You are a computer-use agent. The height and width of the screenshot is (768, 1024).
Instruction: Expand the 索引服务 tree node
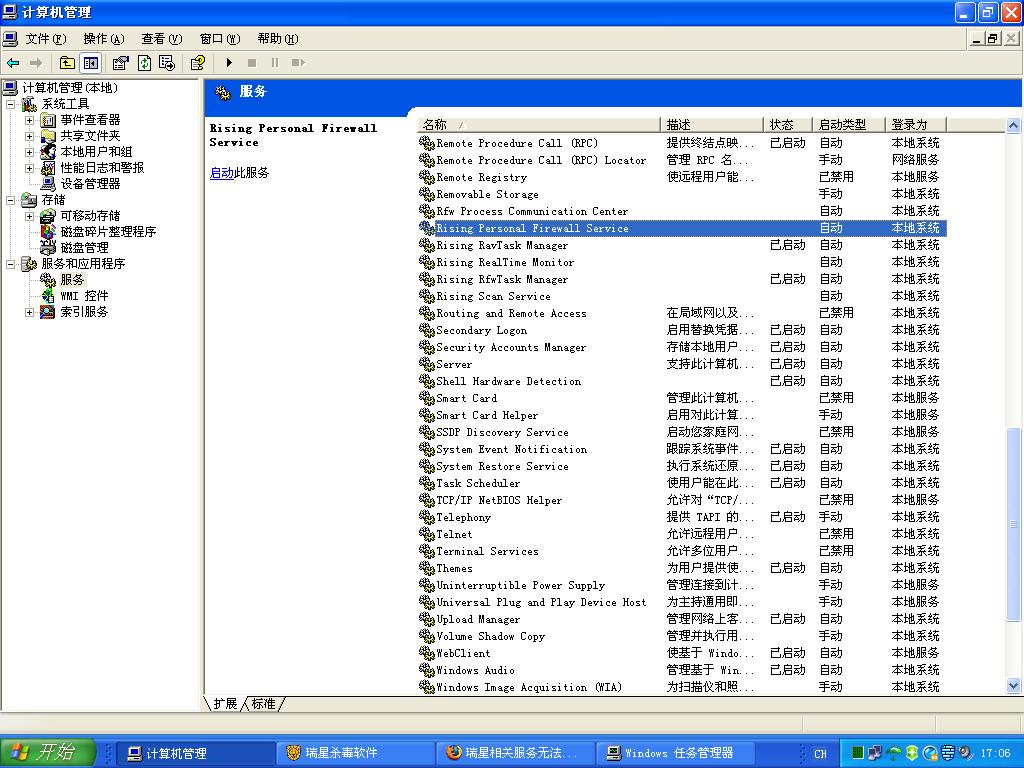pos(30,312)
